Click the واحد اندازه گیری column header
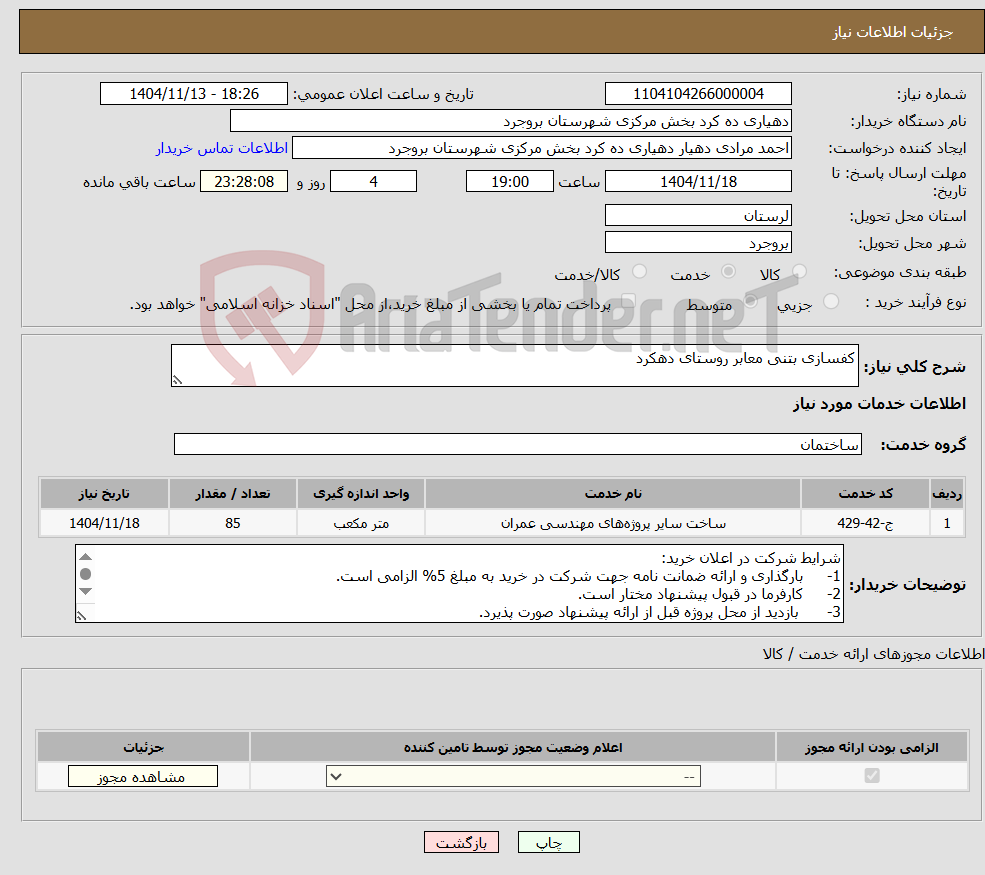 (361, 494)
